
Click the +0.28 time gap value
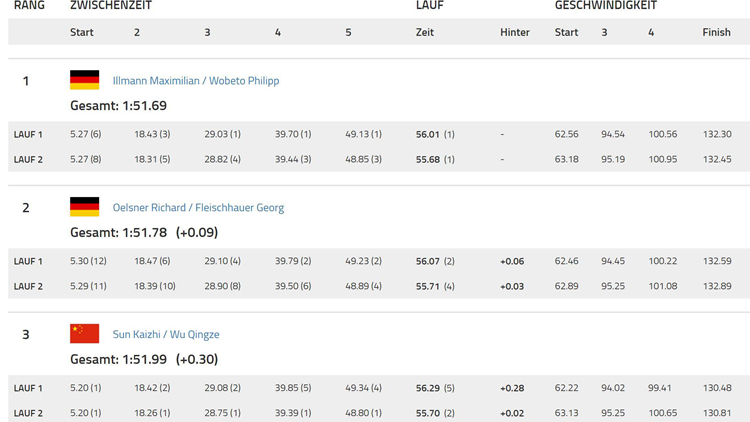(x=512, y=388)
